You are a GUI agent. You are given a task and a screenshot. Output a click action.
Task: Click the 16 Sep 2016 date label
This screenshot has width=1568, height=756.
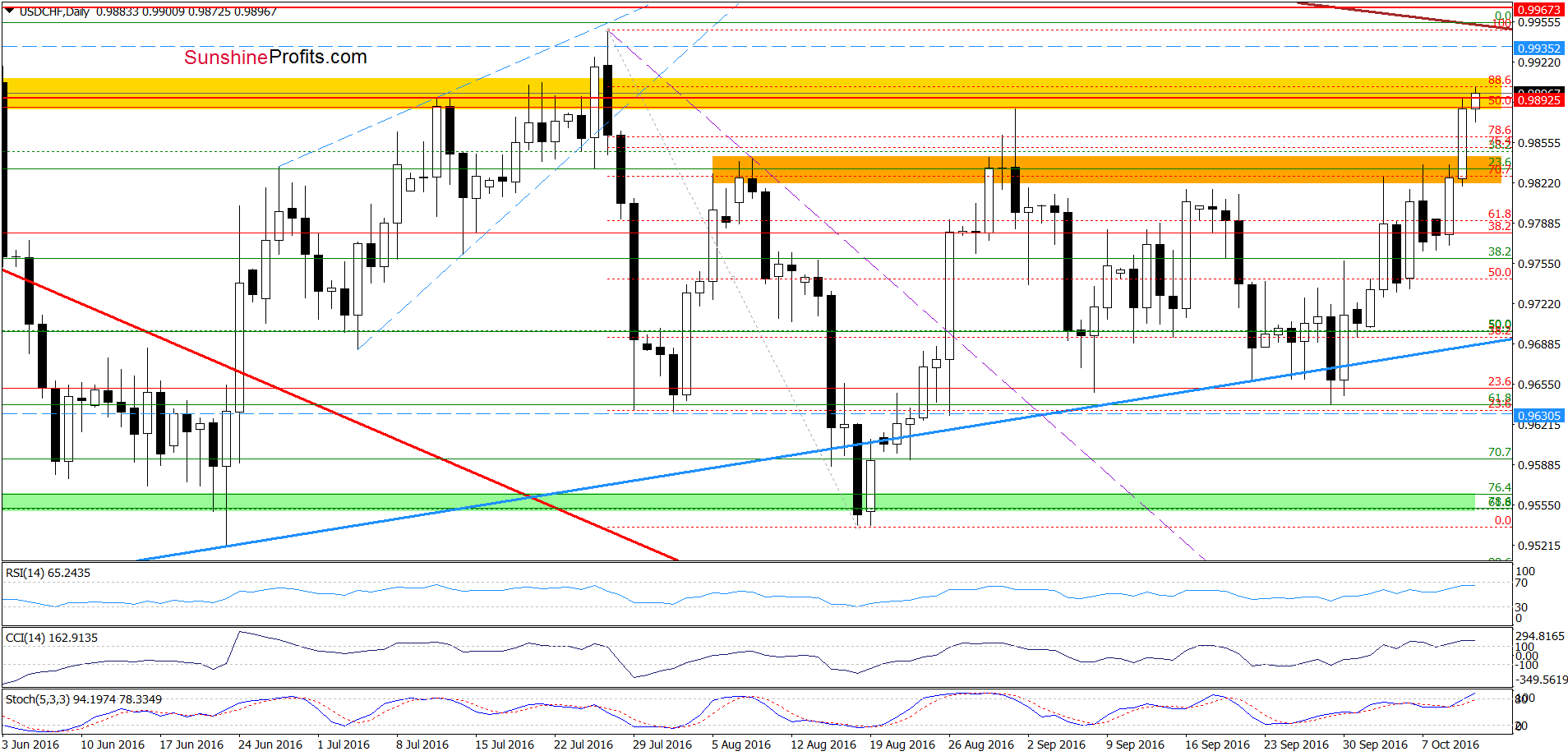click(x=1217, y=744)
